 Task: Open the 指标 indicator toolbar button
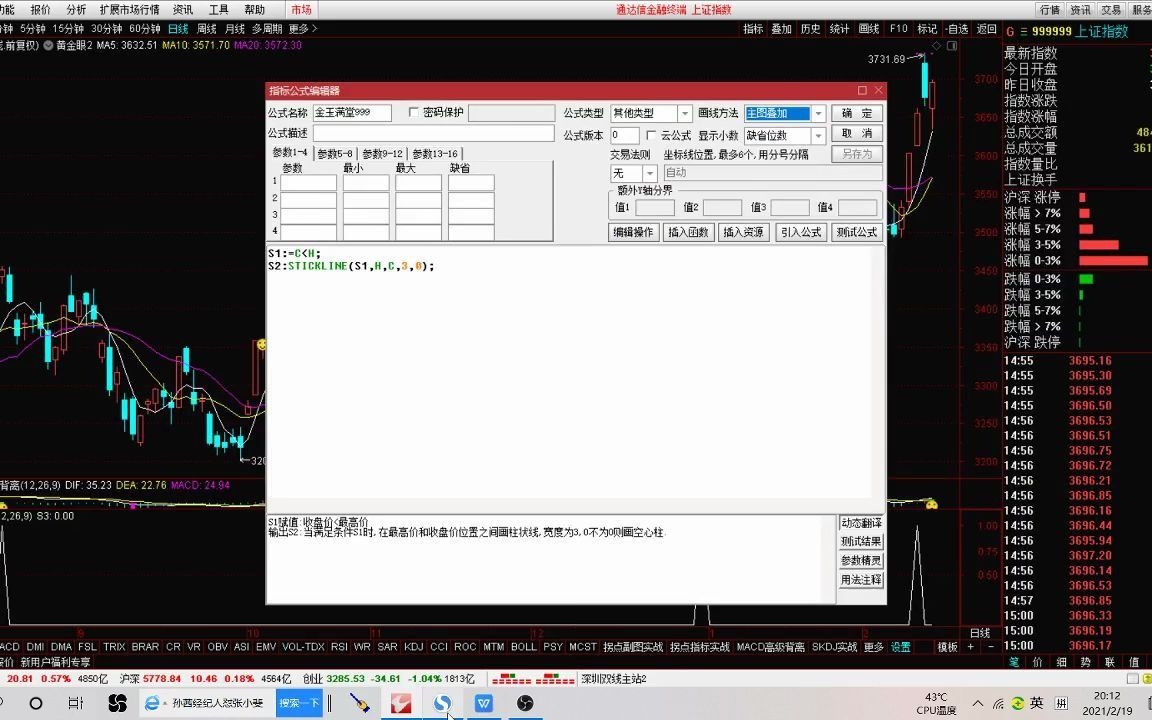coord(753,31)
